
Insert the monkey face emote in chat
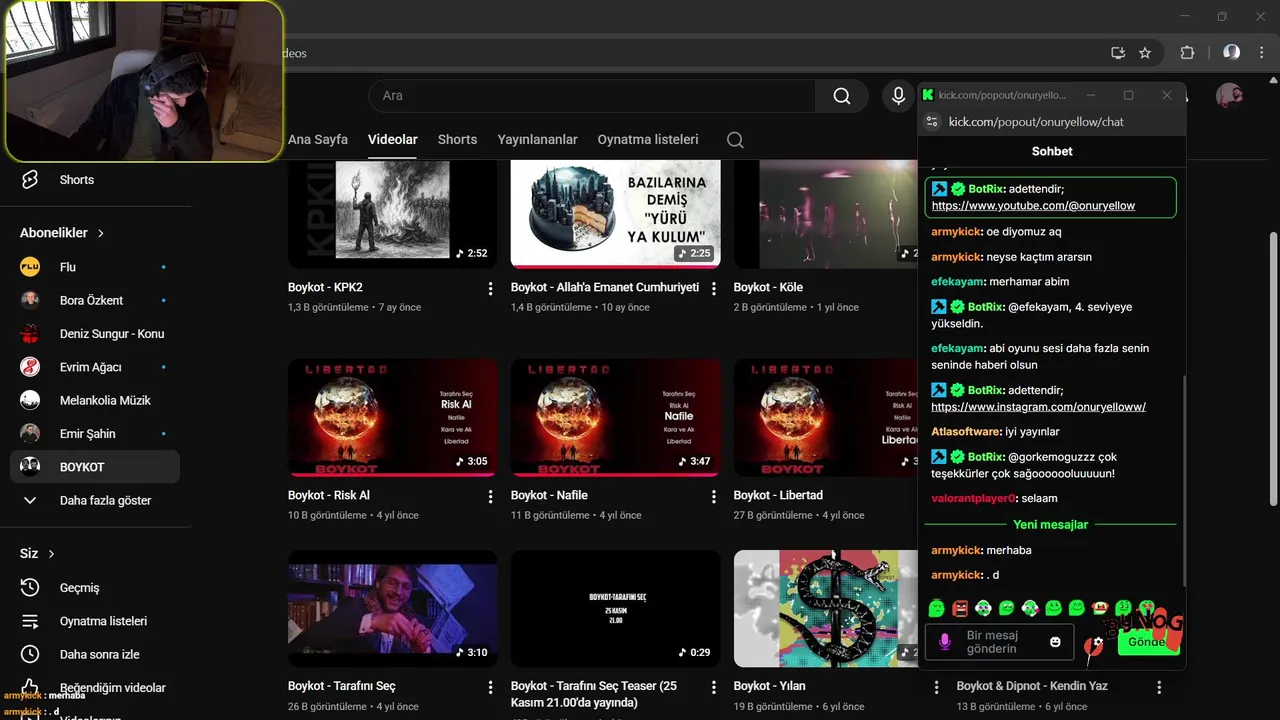pos(1100,607)
